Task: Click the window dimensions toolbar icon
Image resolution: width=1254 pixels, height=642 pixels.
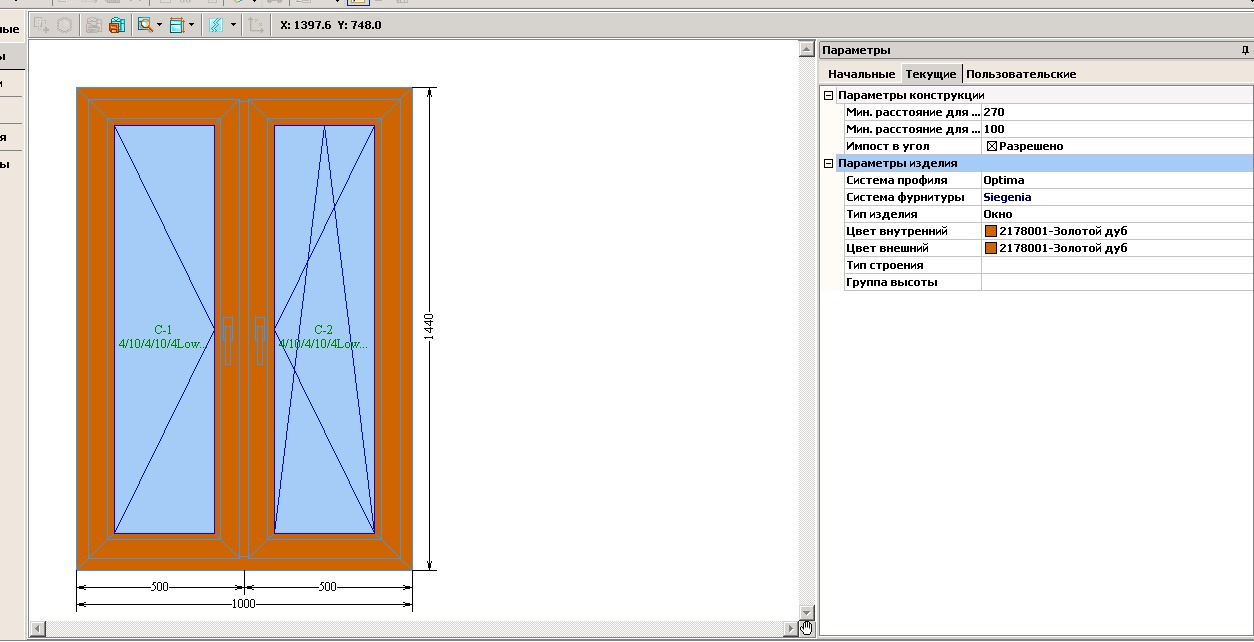Action: pos(177,25)
